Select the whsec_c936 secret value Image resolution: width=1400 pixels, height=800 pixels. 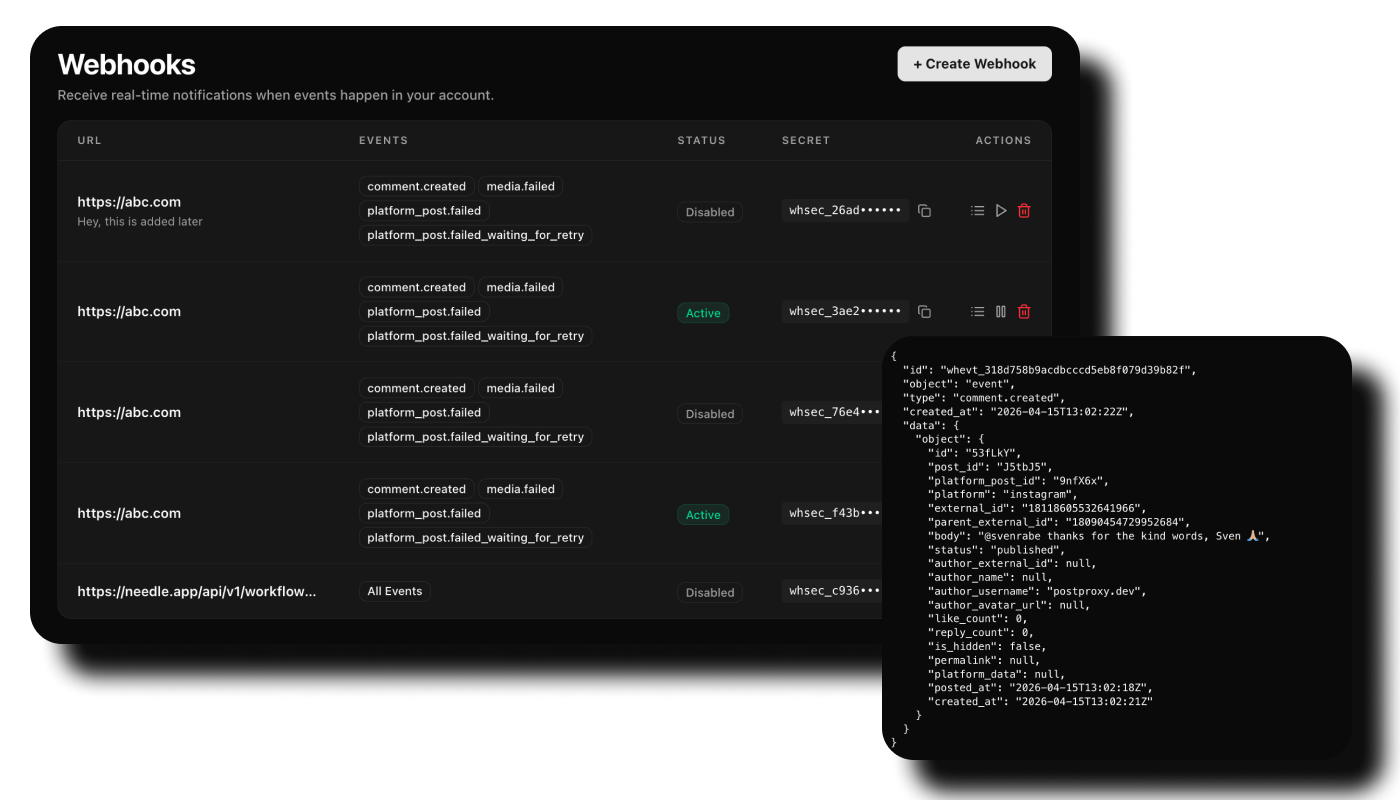coord(833,591)
